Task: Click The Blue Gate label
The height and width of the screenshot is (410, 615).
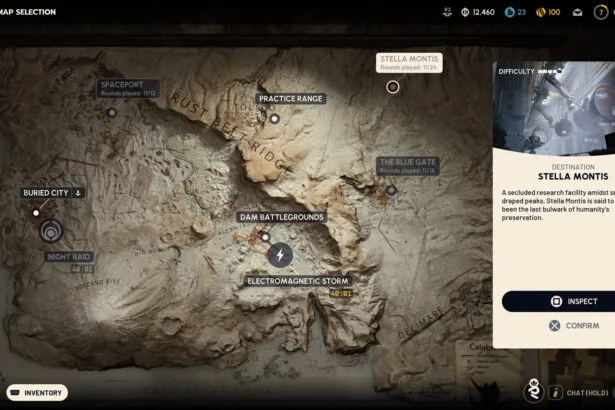Action: coord(408,166)
